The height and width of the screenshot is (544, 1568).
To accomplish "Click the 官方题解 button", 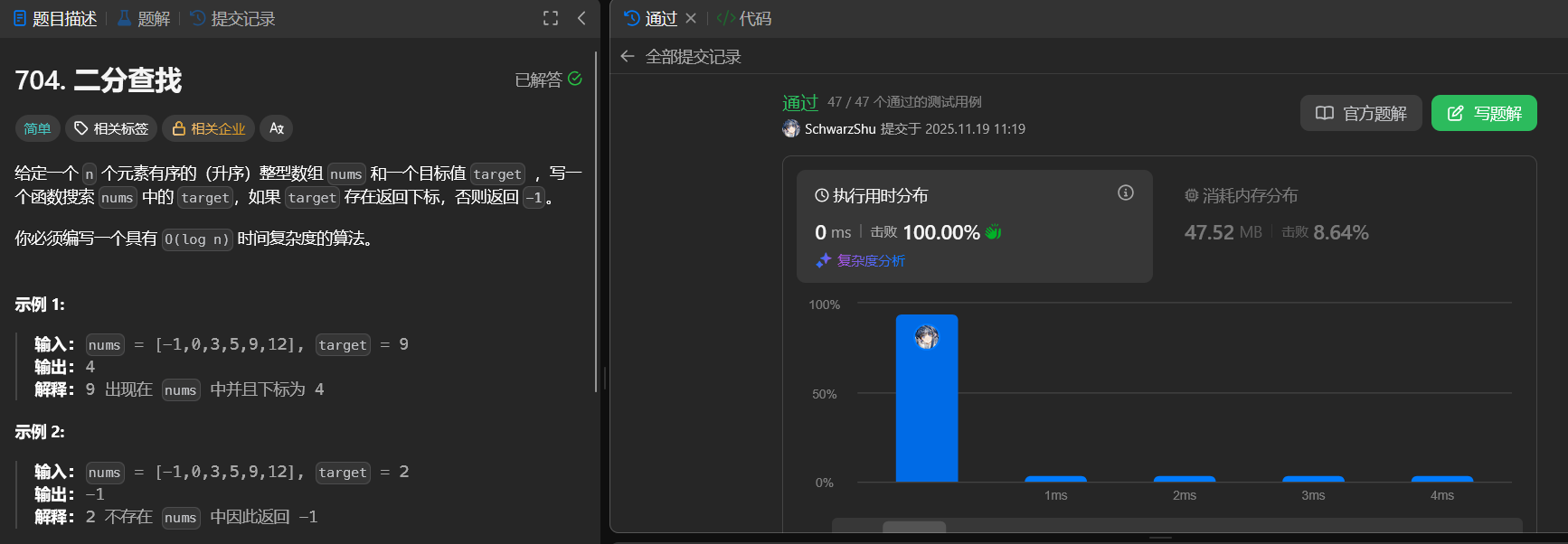I will pyautogui.click(x=1360, y=113).
